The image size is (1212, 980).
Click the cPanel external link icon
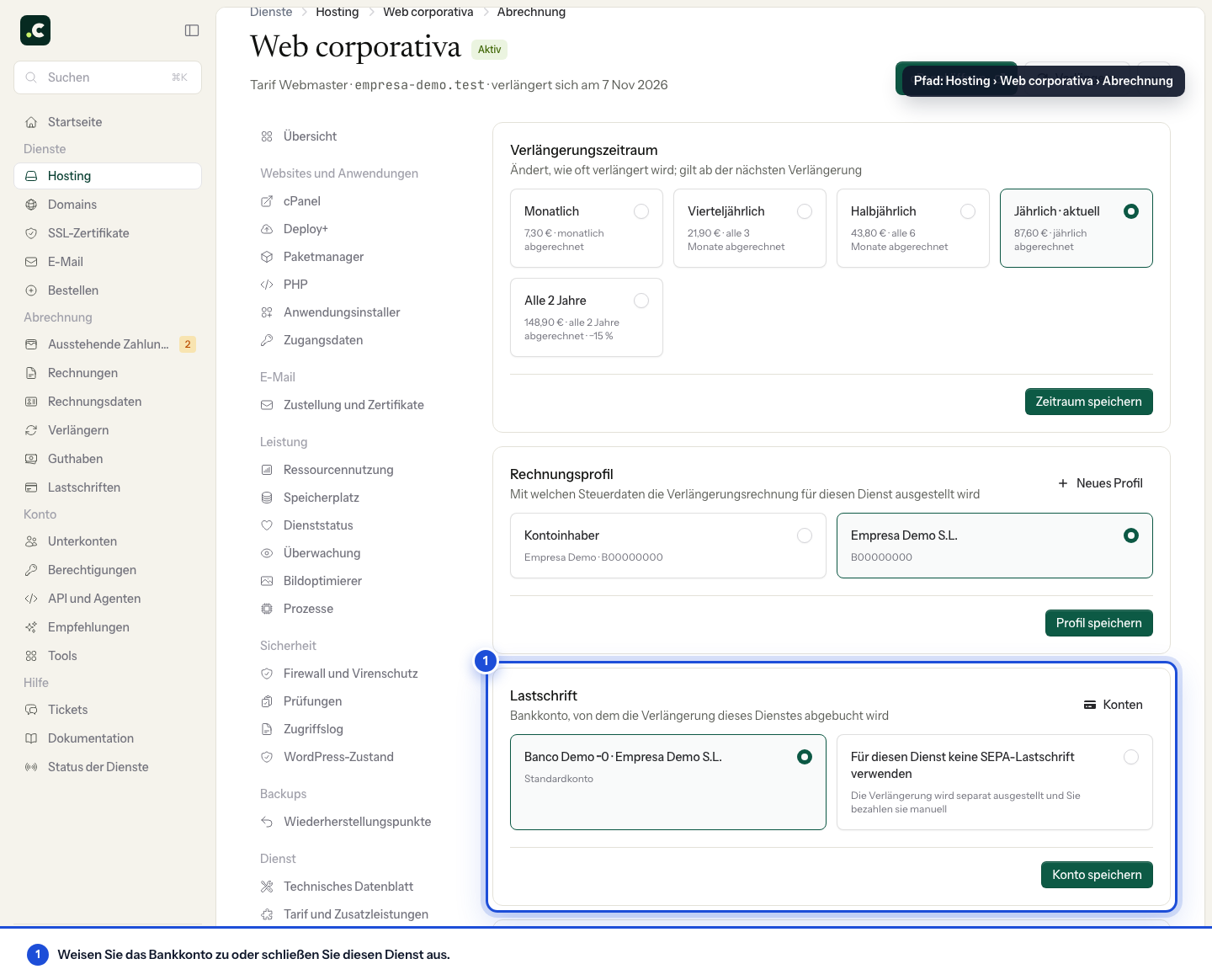point(267,201)
